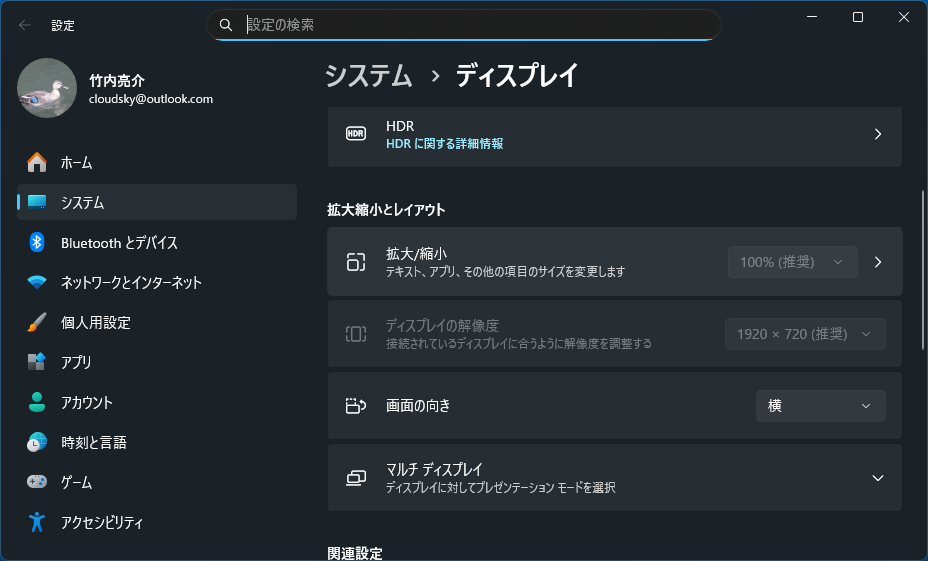Open 時刻と言語 settings category
The width and height of the screenshot is (928, 561).
(157, 442)
